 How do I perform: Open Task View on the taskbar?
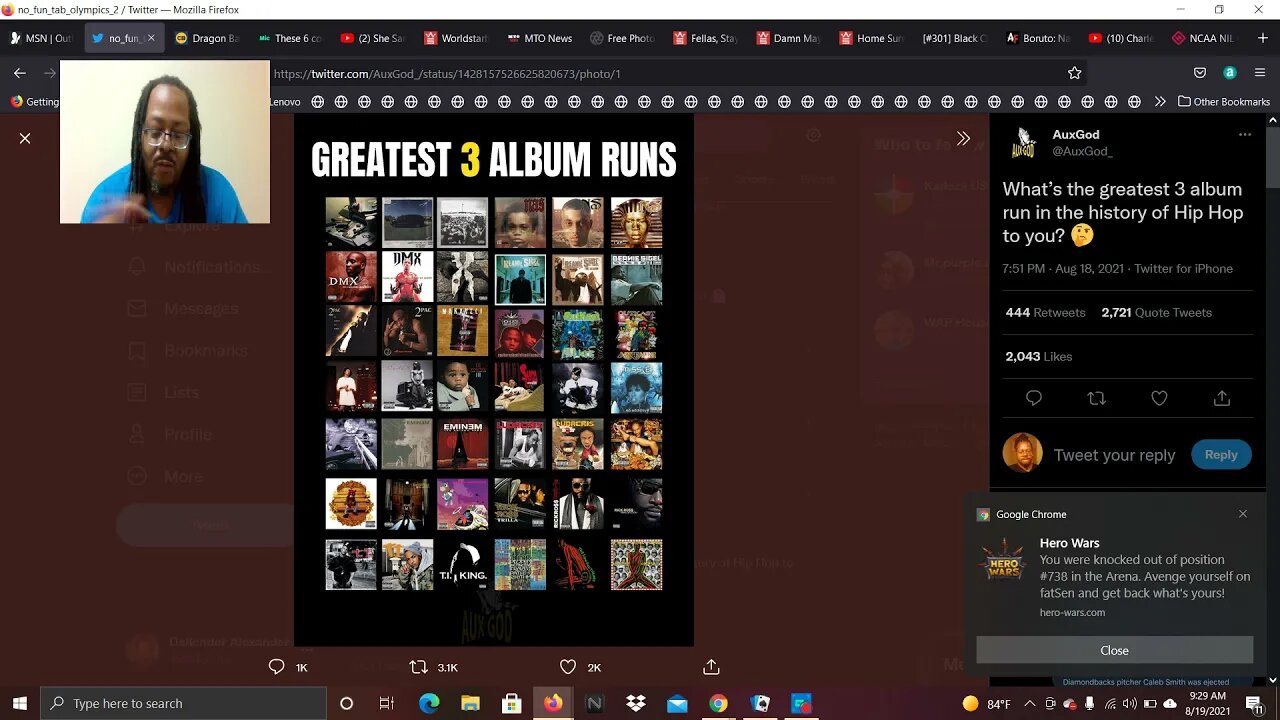pyautogui.click(x=387, y=703)
